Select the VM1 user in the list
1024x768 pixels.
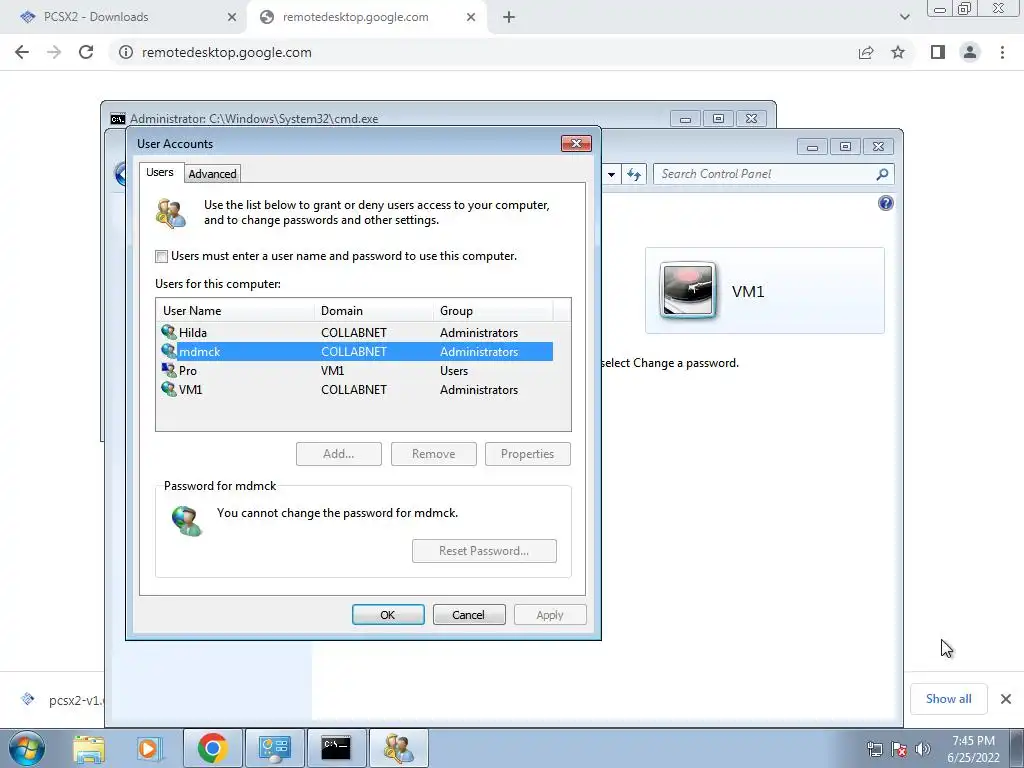coord(357,389)
